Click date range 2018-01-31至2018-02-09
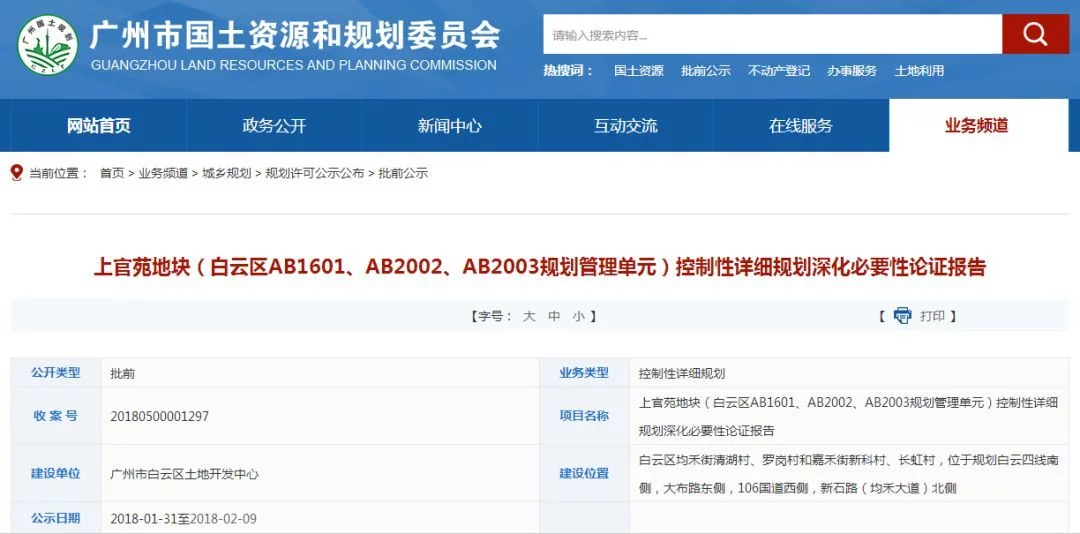Viewport: 1080px width, 534px height. 183,518
